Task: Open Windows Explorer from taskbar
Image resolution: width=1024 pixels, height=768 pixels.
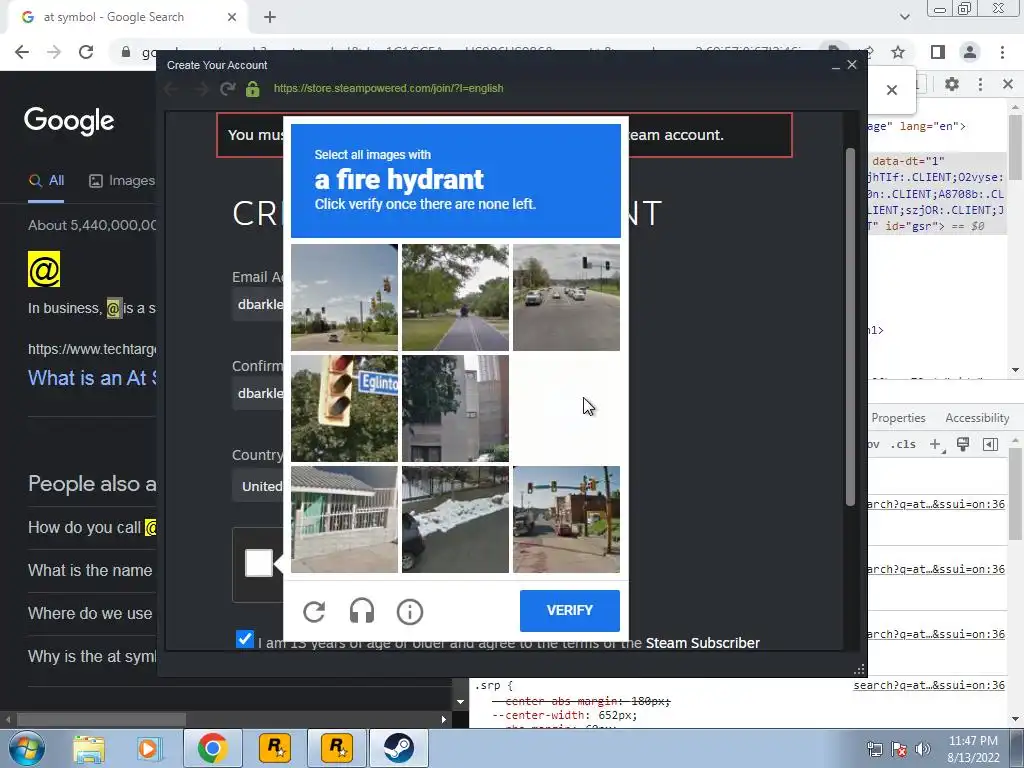Action: click(x=89, y=749)
